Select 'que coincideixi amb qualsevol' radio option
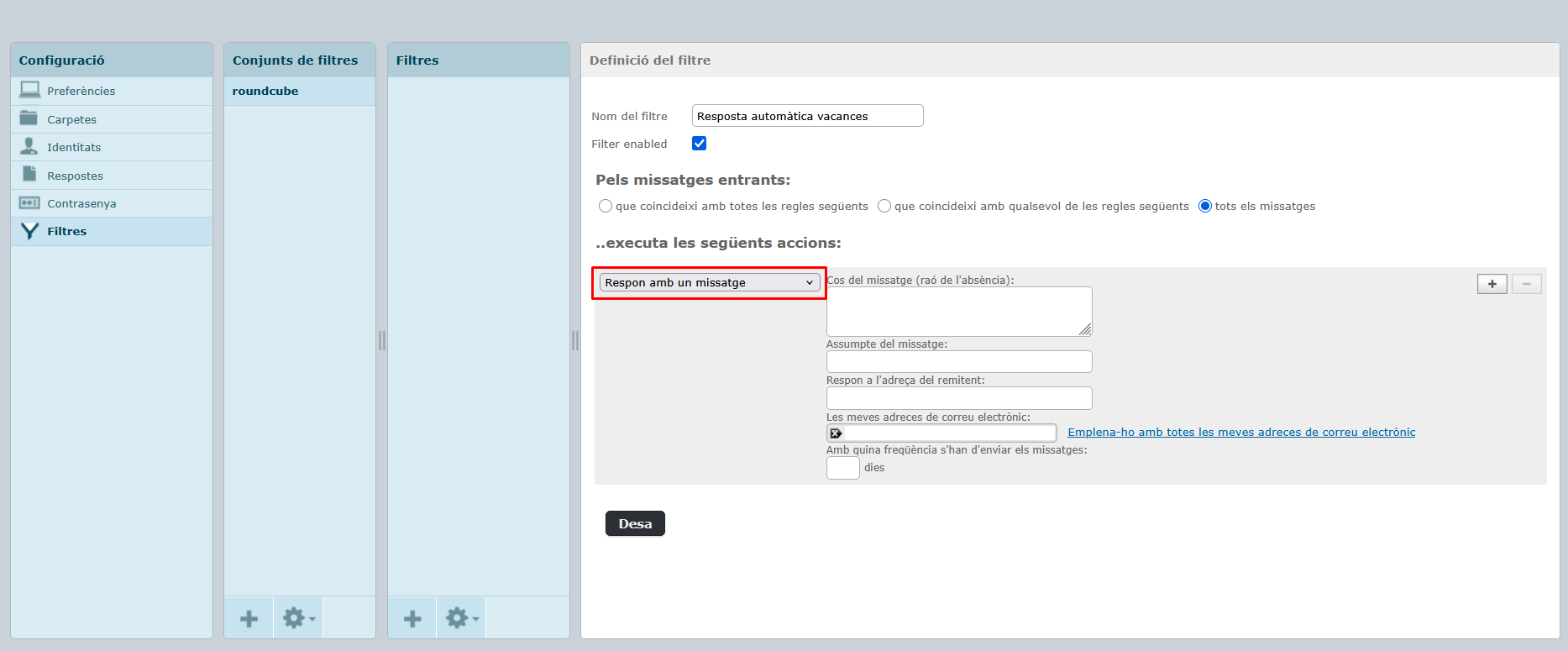The height and width of the screenshot is (651, 1568). pyautogui.click(x=884, y=206)
